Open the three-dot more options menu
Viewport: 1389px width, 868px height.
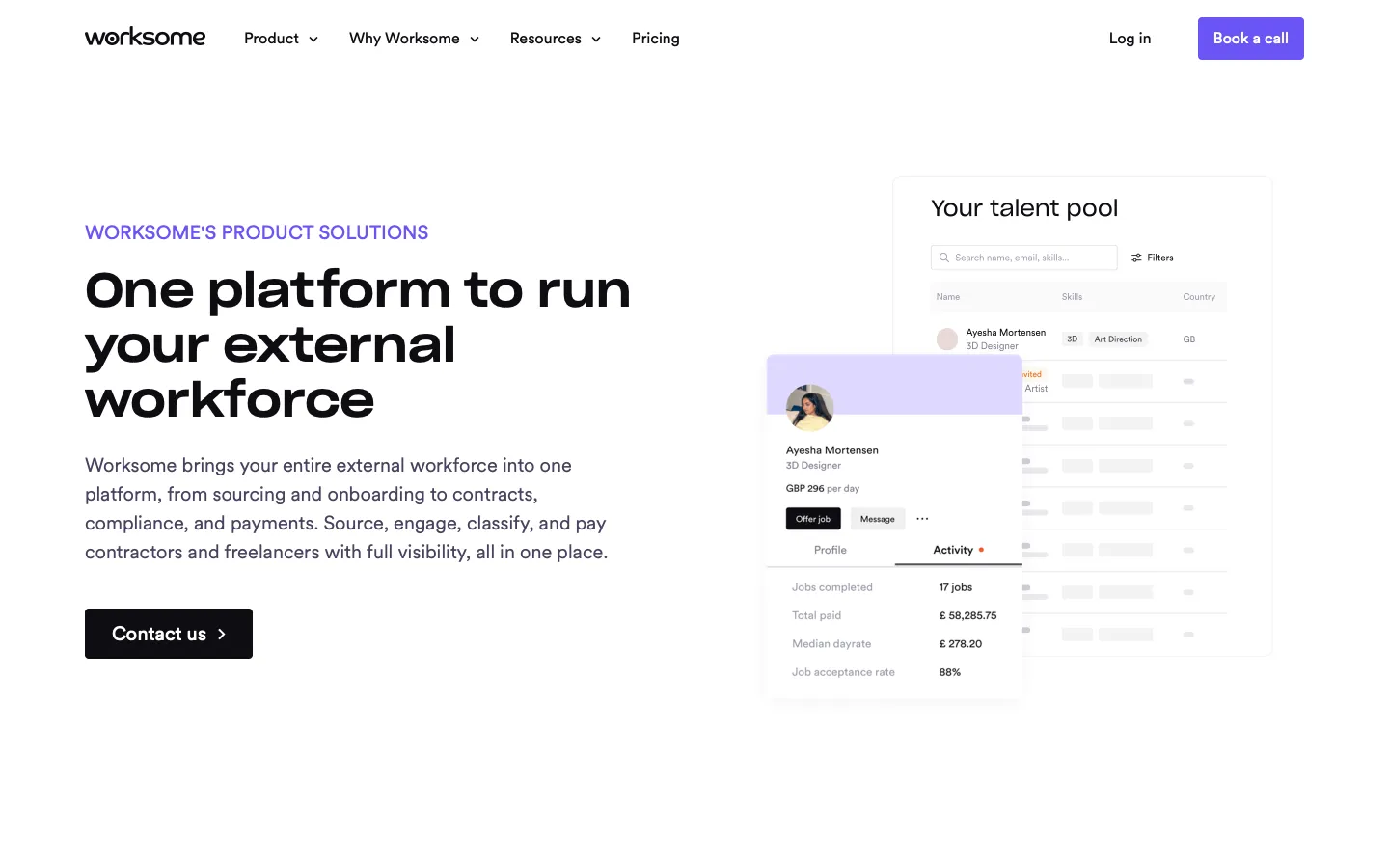[922, 519]
